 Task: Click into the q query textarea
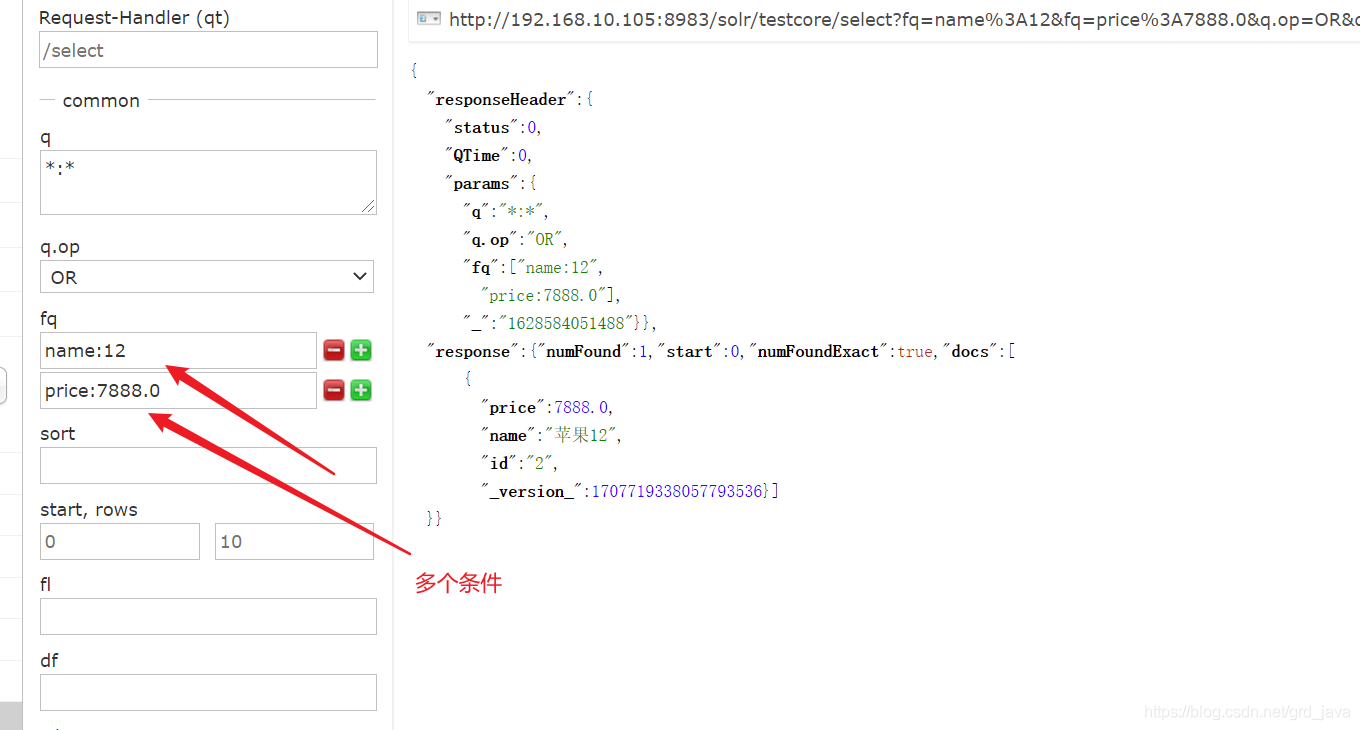(x=208, y=182)
